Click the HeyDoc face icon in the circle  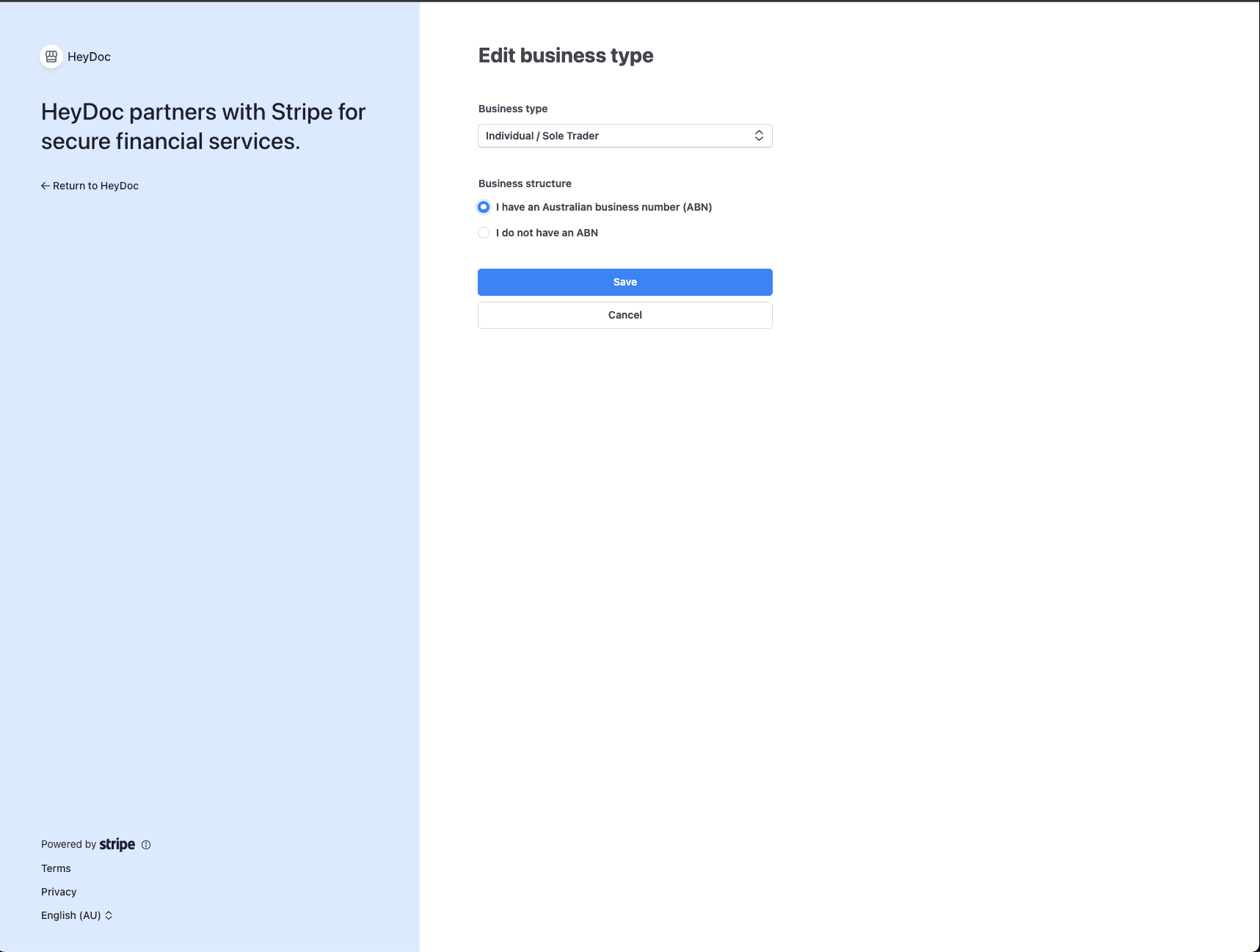pos(51,57)
